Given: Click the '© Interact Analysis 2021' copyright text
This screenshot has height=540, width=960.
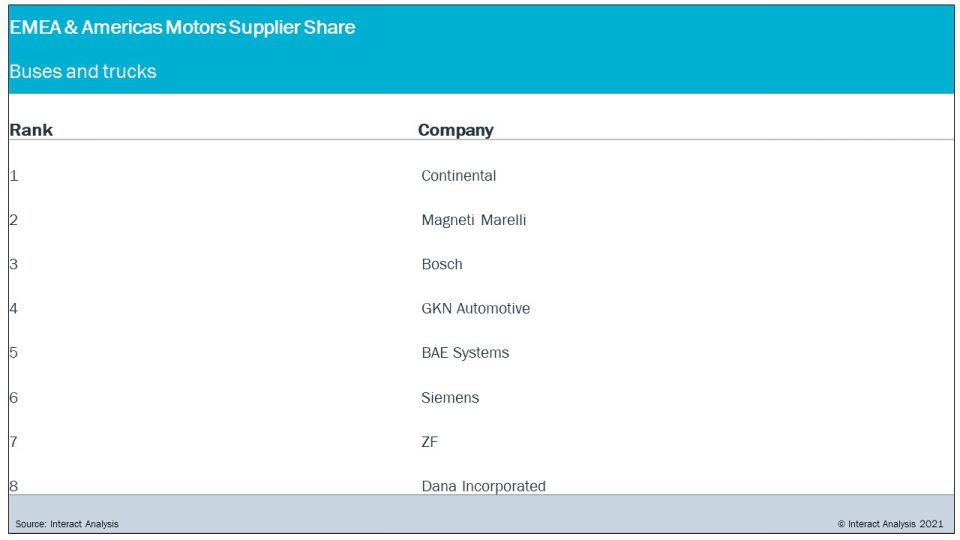Looking at the screenshot, I should (x=890, y=524).
